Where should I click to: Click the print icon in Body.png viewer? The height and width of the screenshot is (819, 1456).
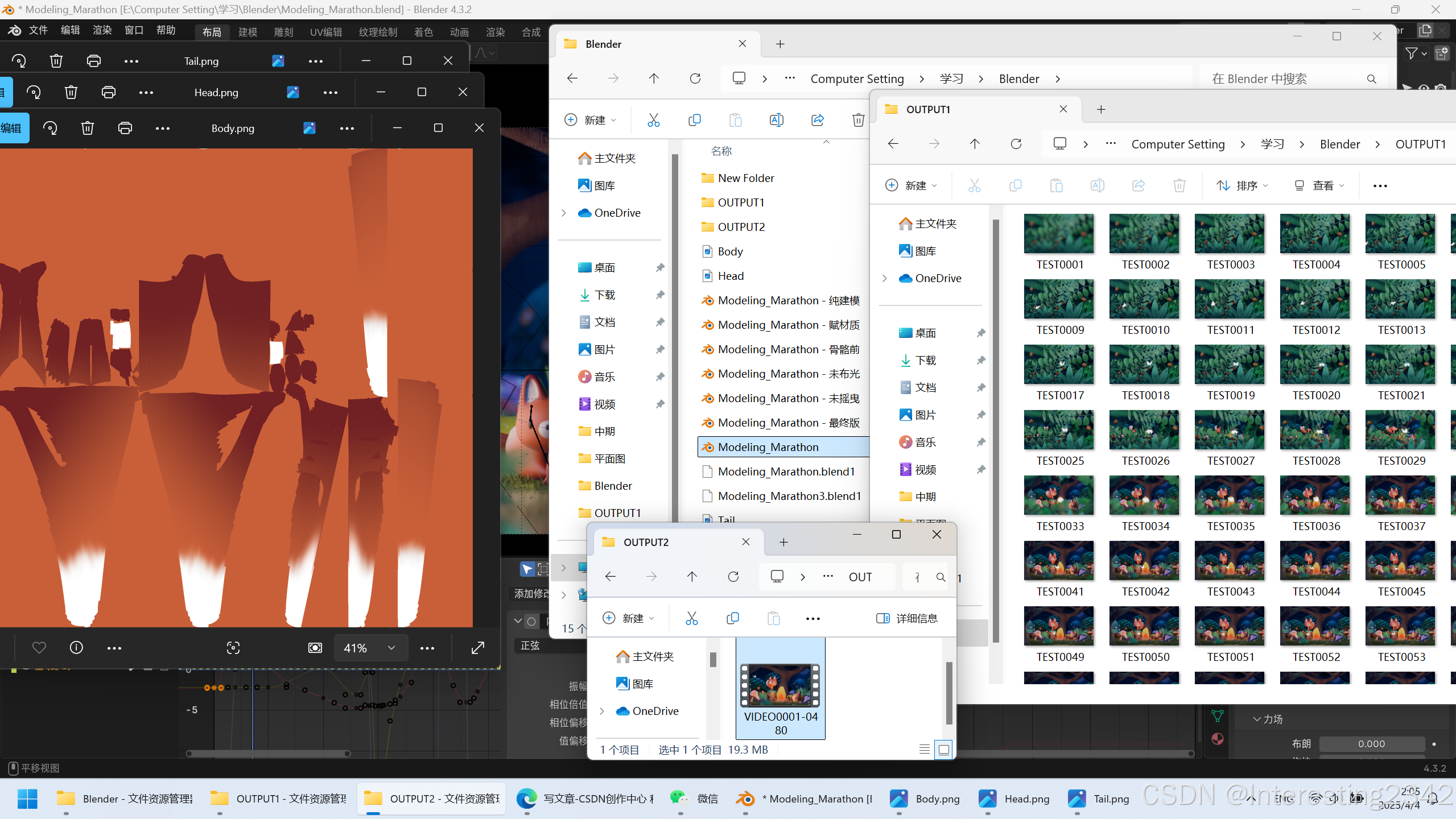125,128
